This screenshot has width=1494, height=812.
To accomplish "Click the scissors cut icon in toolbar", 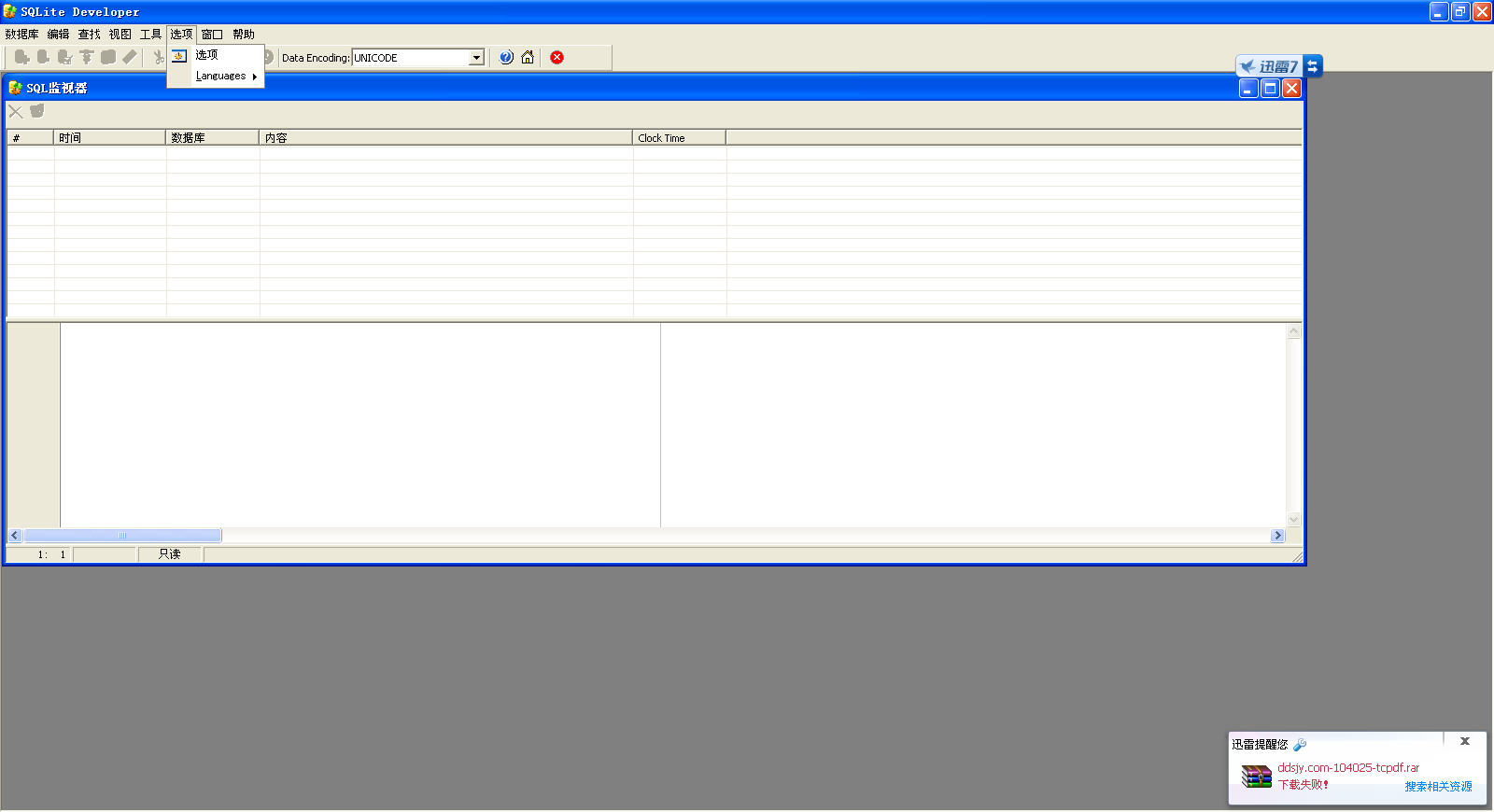I will pos(159,58).
